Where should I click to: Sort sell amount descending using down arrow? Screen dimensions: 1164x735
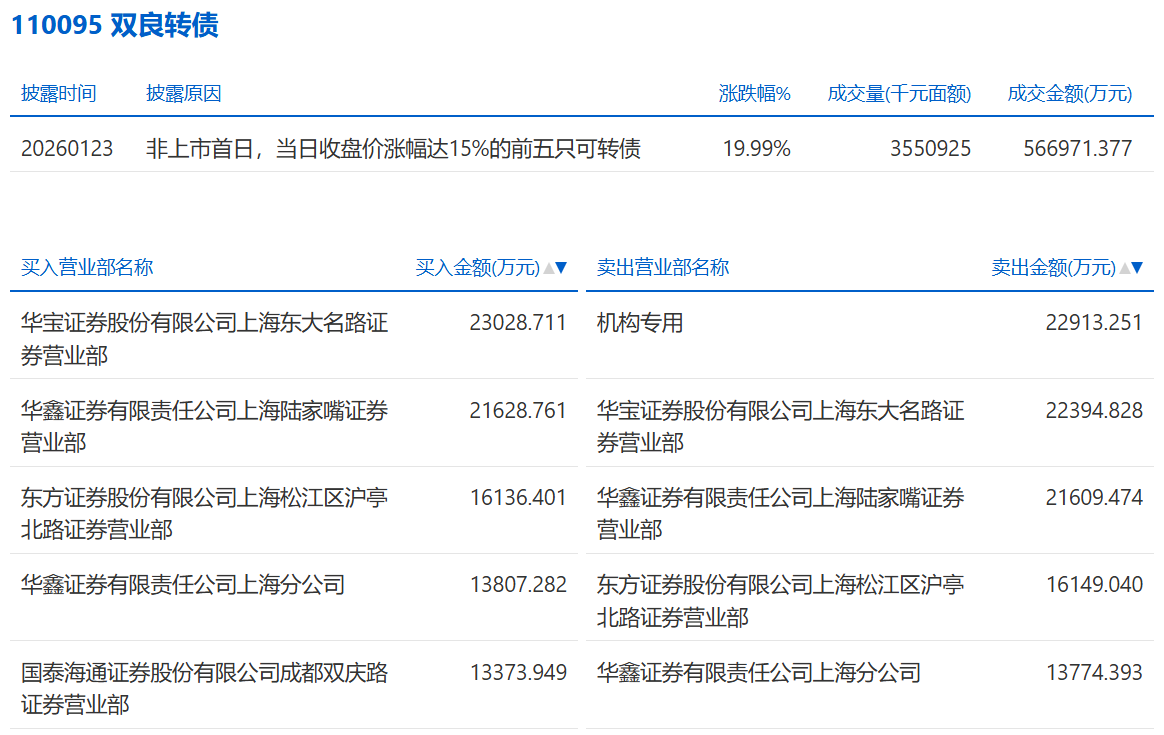(x=1137, y=268)
